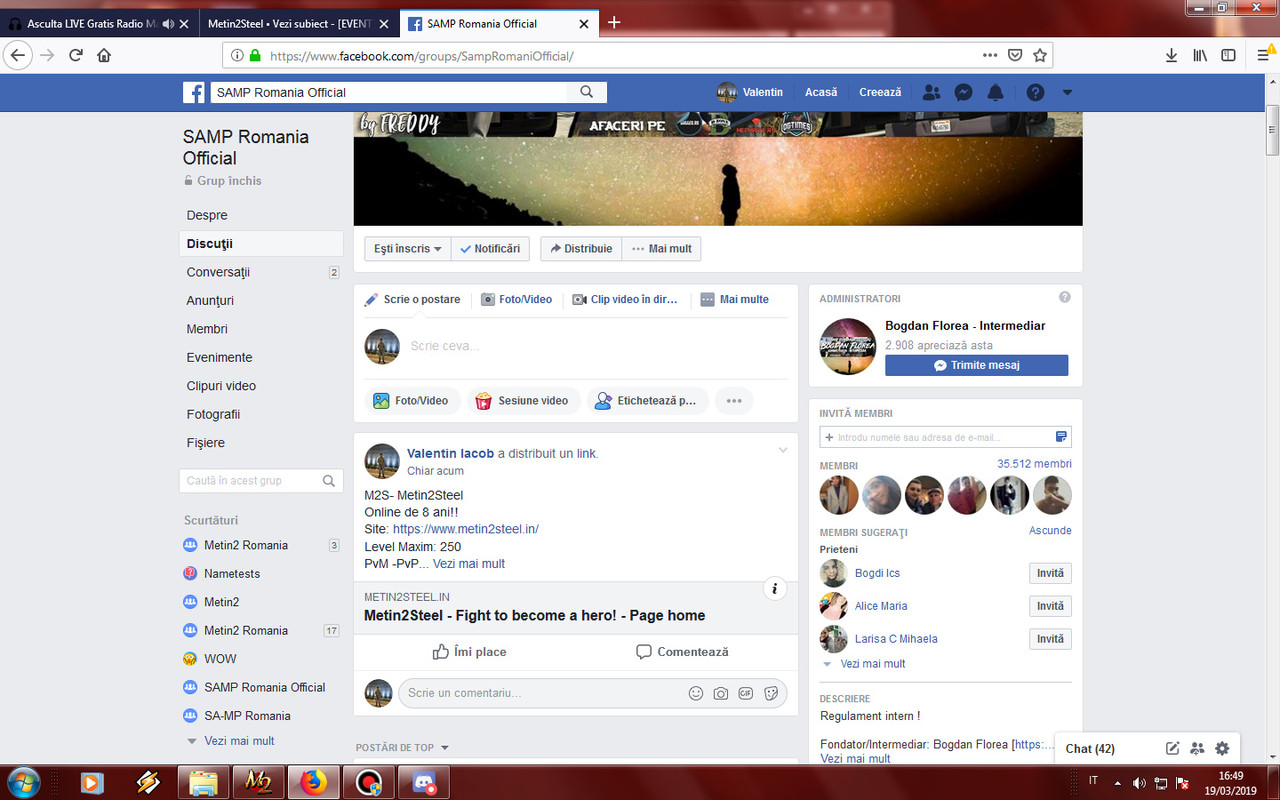The width and height of the screenshot is (1280, 800).
Task: Invite Bogdi Ics to group
Action: coord(1050,573)
